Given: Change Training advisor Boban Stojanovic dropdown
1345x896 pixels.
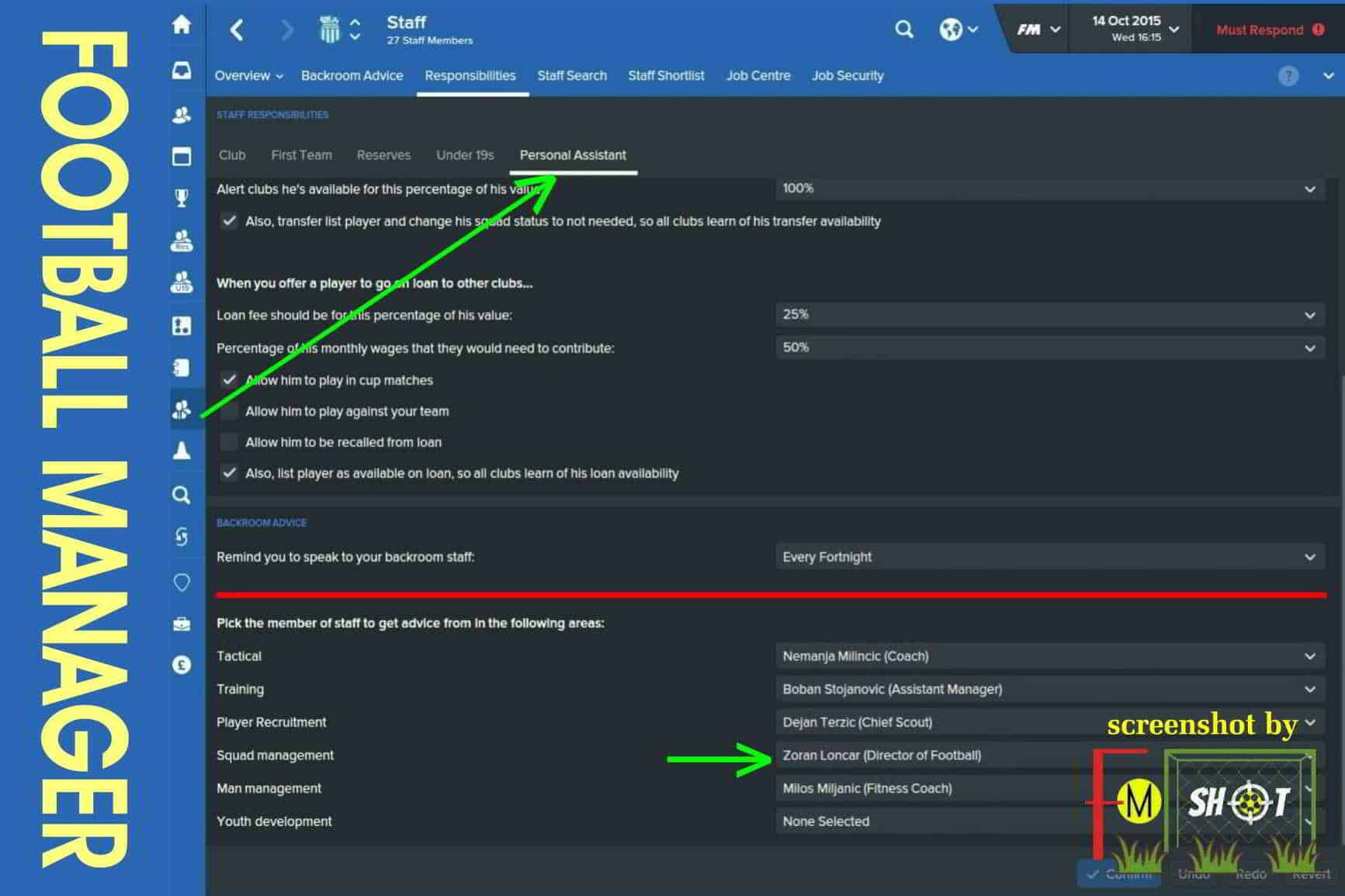Looking at the screenshot, I should (x=1050, y=689).
